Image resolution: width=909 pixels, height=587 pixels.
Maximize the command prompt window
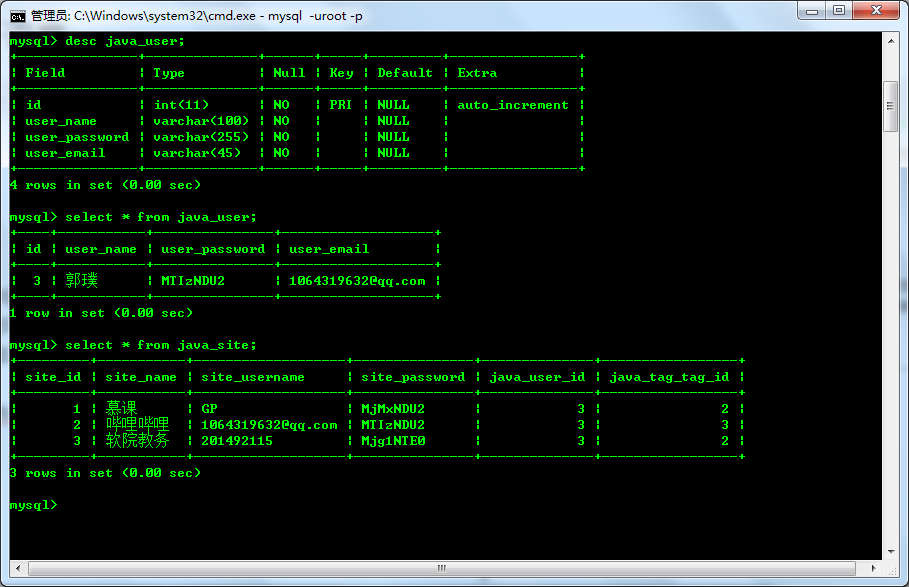pyautogui.click(x=839, y=11)
